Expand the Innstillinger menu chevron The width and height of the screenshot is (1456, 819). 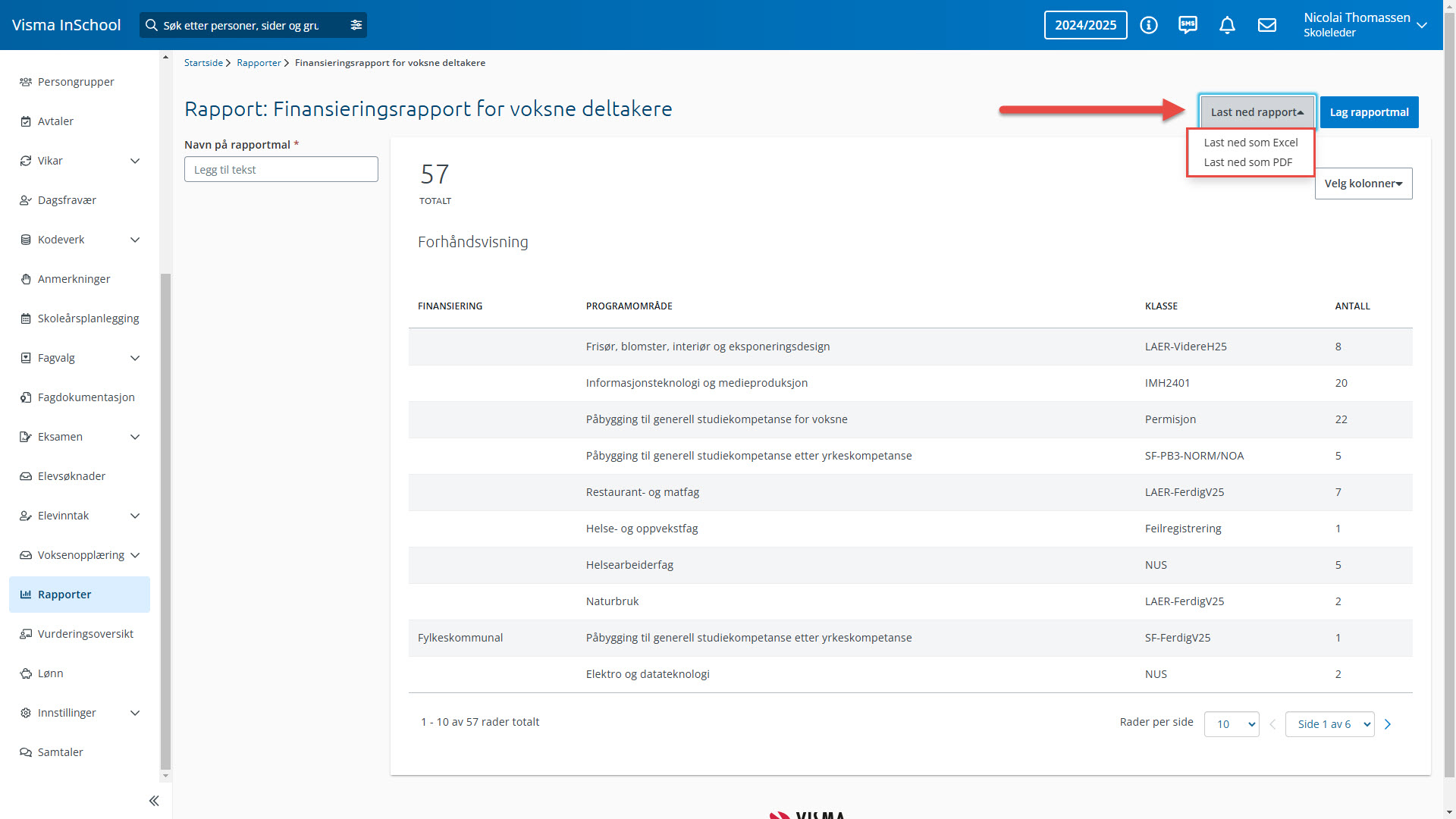coord(135,713)
